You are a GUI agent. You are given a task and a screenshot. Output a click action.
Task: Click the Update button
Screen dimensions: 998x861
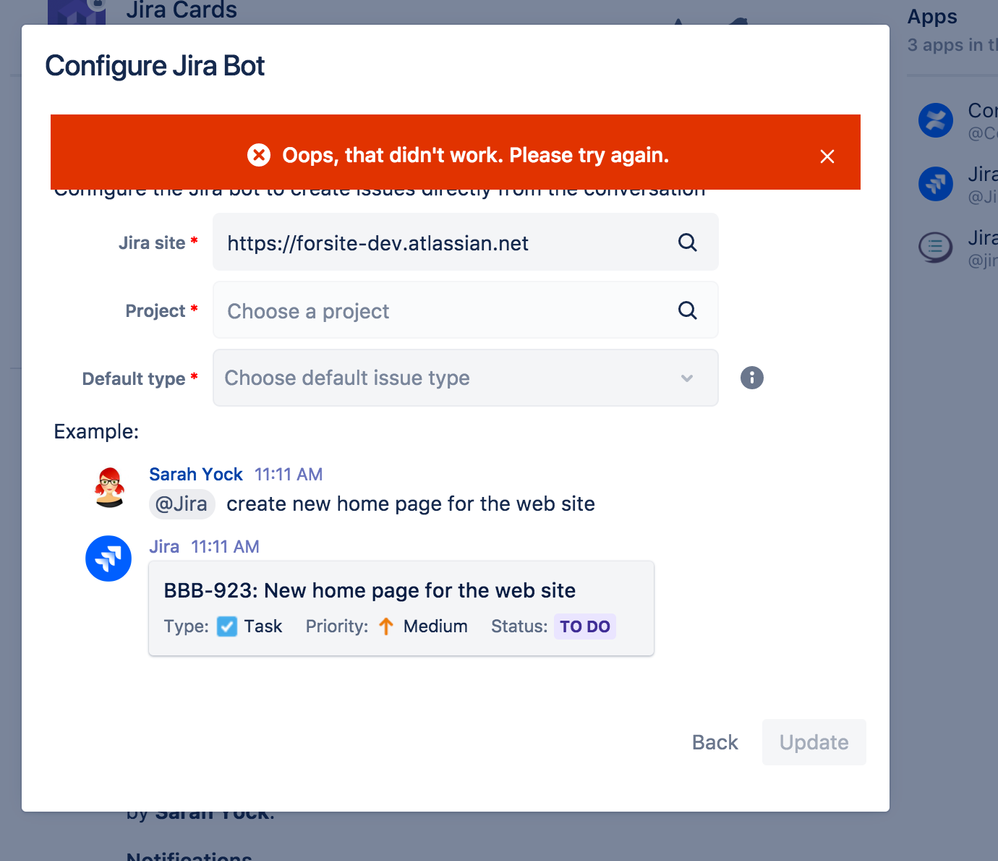[x=813, y=742]
